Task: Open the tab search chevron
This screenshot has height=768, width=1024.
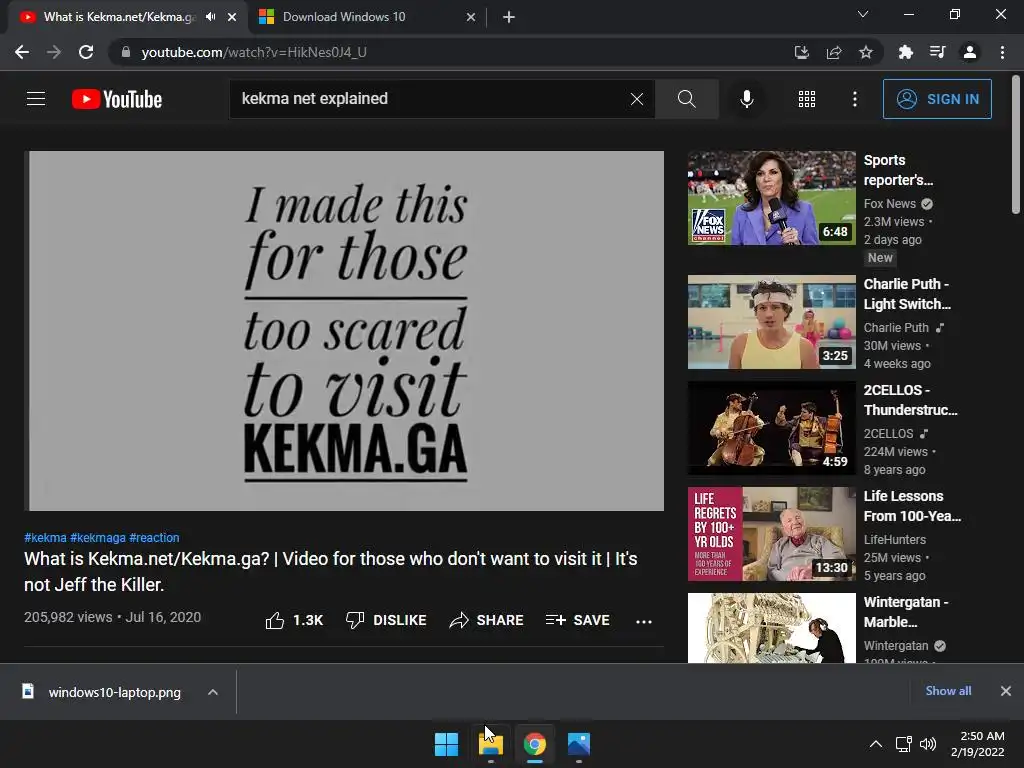Action: click(863, 14)
